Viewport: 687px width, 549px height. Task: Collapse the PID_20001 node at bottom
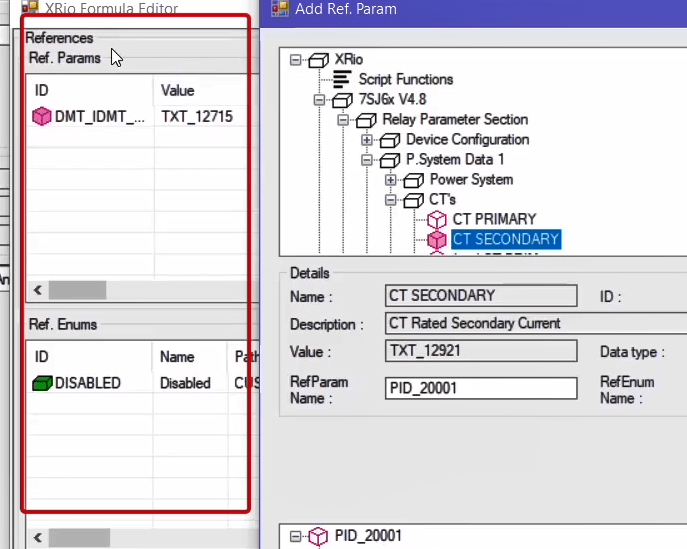click(295, 537)
